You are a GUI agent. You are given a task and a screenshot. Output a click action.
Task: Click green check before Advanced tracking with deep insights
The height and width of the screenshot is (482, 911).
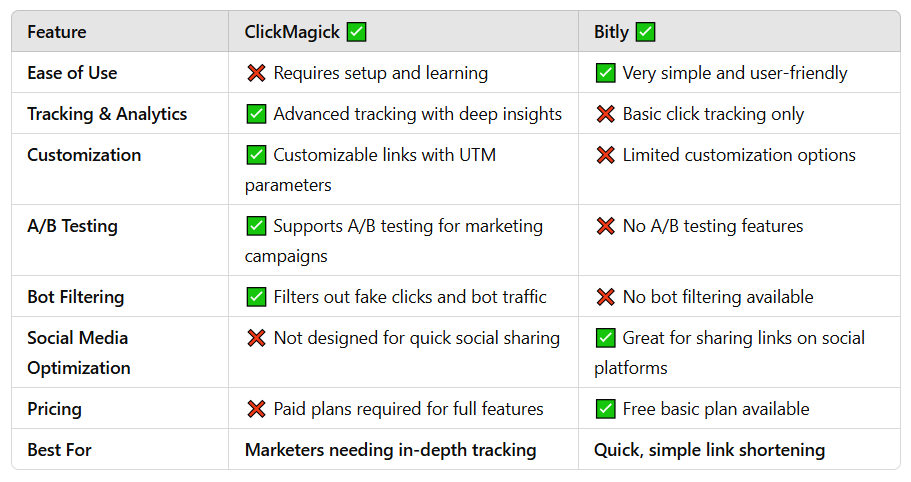[256, 114]
